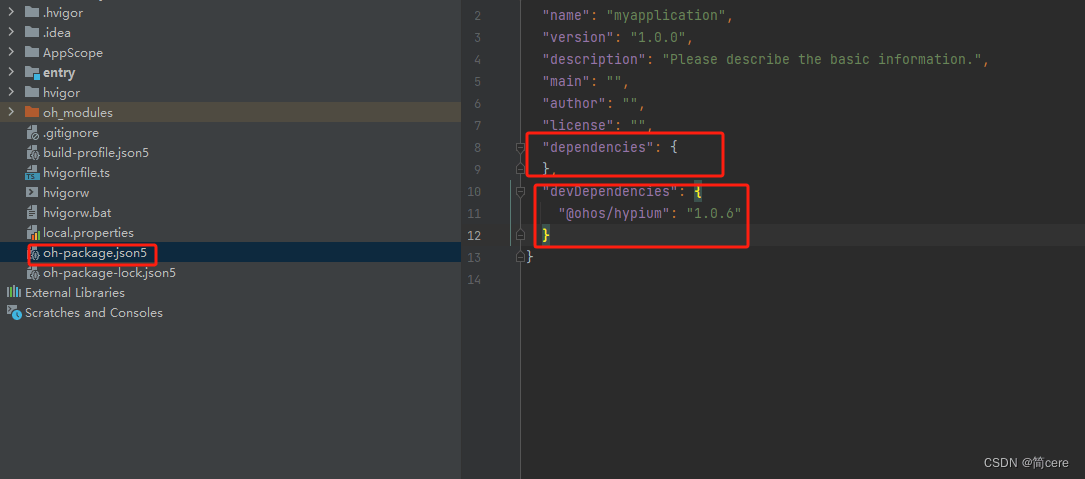Expand the .hvigor folder chevron
The width and height of the screenshot is (1085, 479).
(11, 12)
